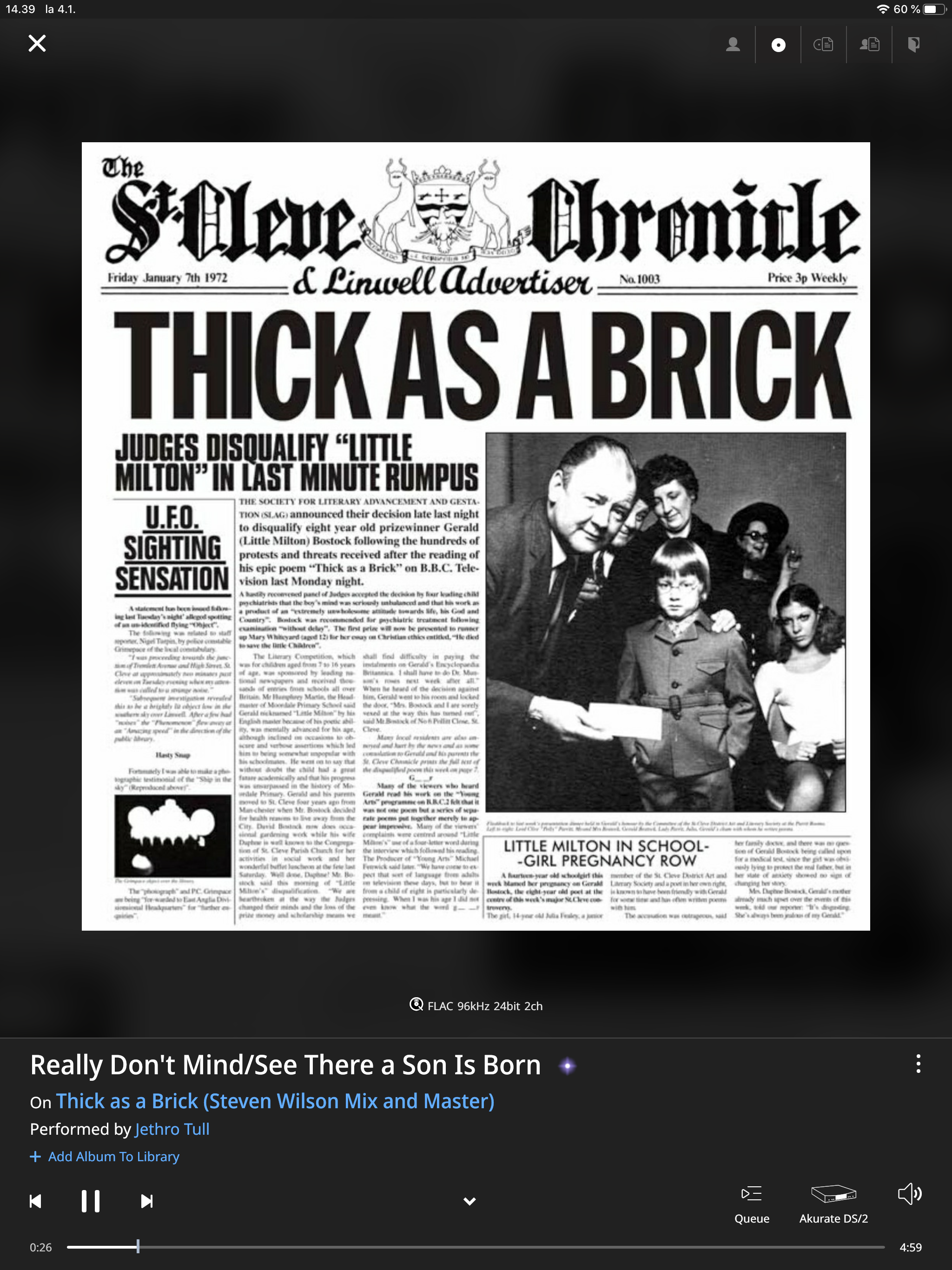Select the Akurate DS/2 audio zone
The width and height of the screenshot is (952, 1270).
click(x=834, y=1204)
